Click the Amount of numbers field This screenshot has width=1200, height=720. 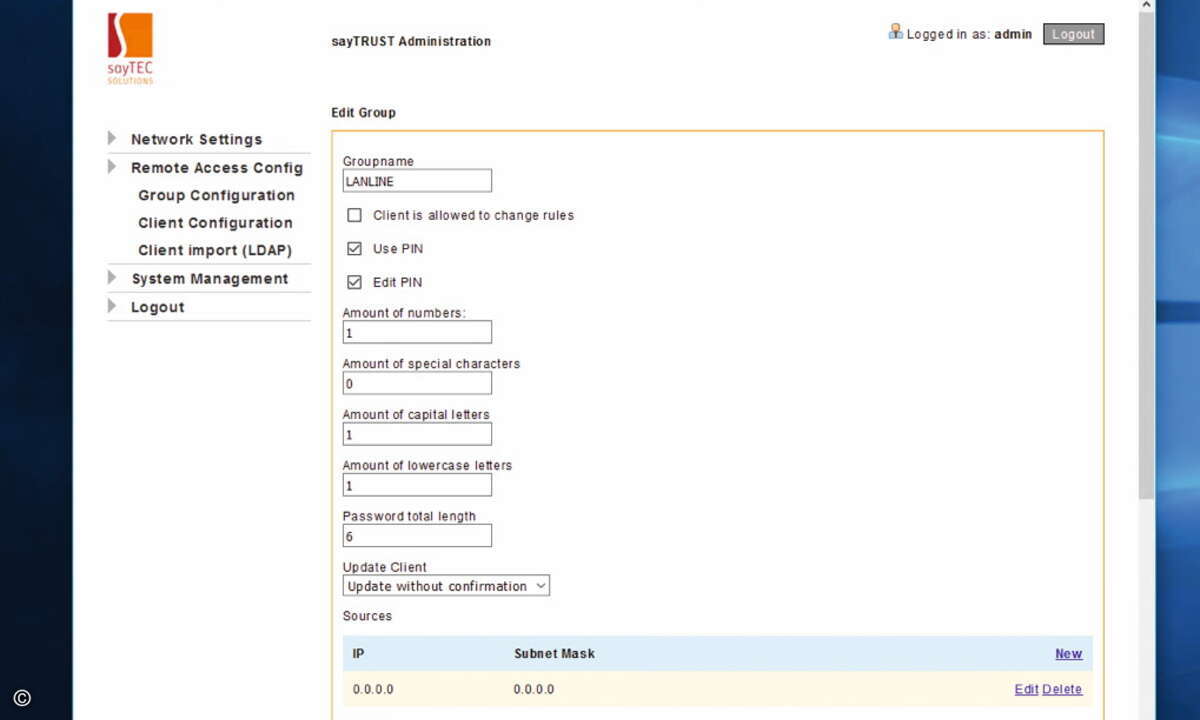point(417,332)
